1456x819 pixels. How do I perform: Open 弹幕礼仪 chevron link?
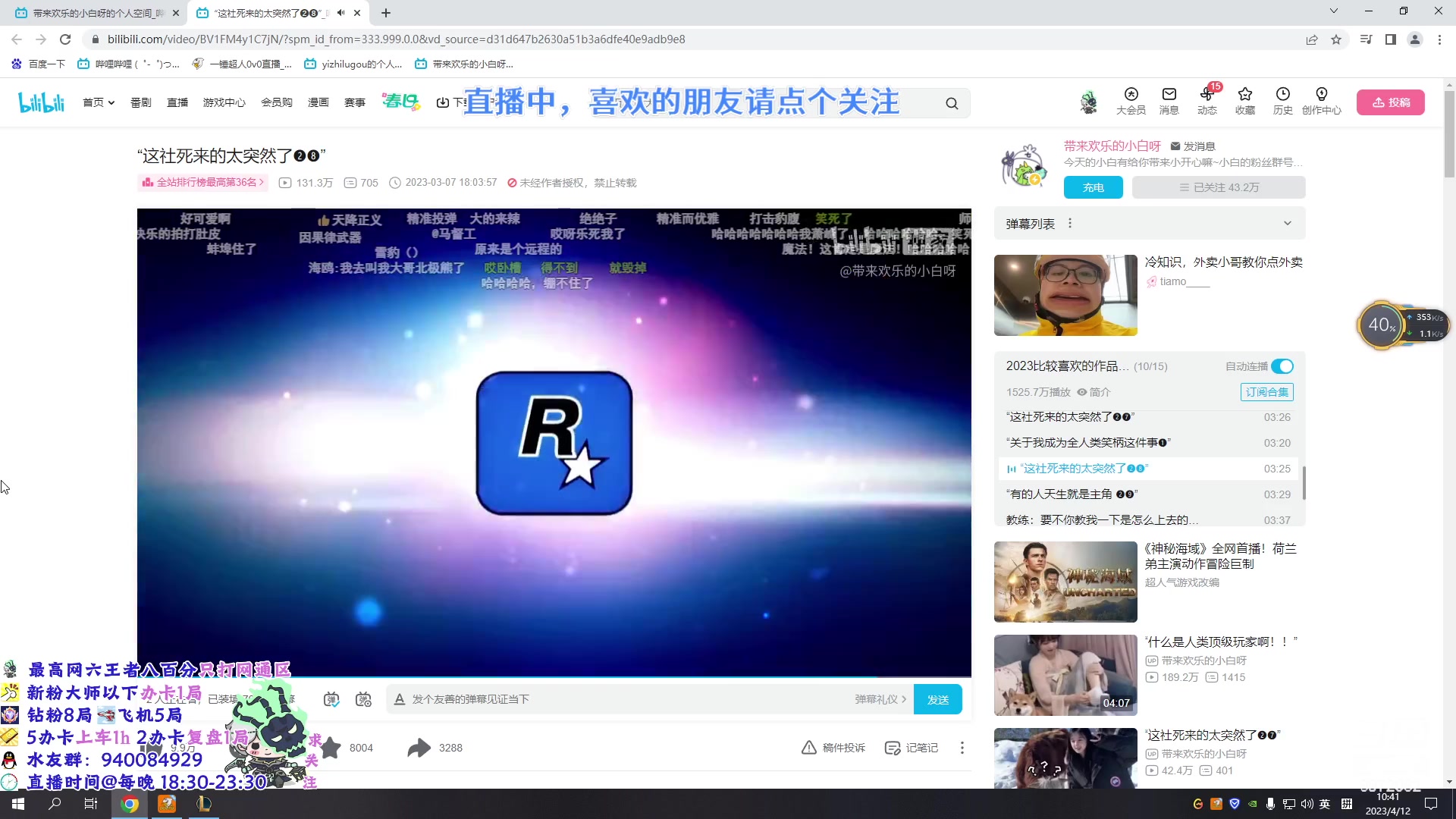(880, 699)
